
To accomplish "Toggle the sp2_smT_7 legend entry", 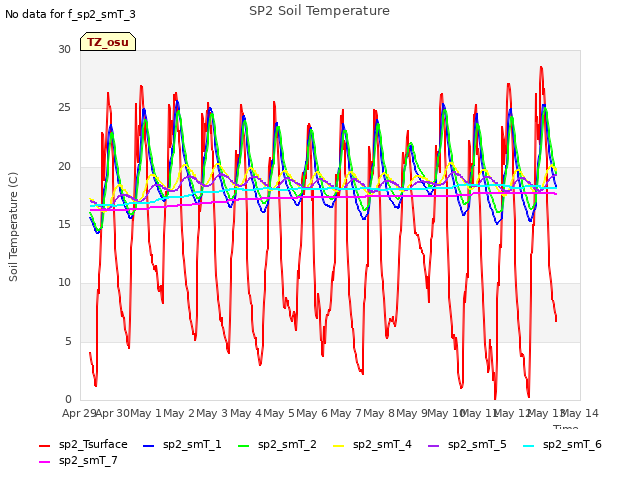I will 78,460.
